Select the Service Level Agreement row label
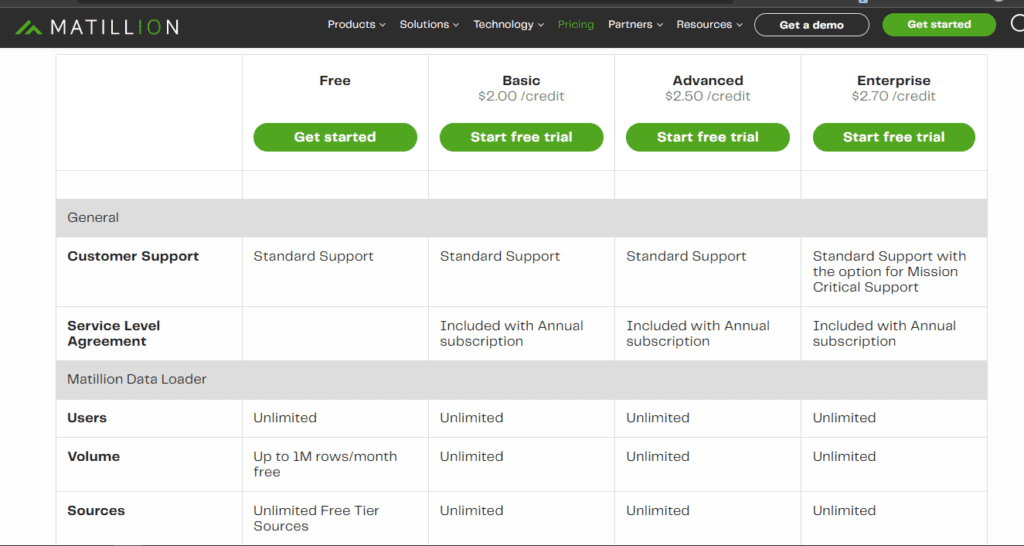This screenshot has width=1024, height=546. point(114,333)
